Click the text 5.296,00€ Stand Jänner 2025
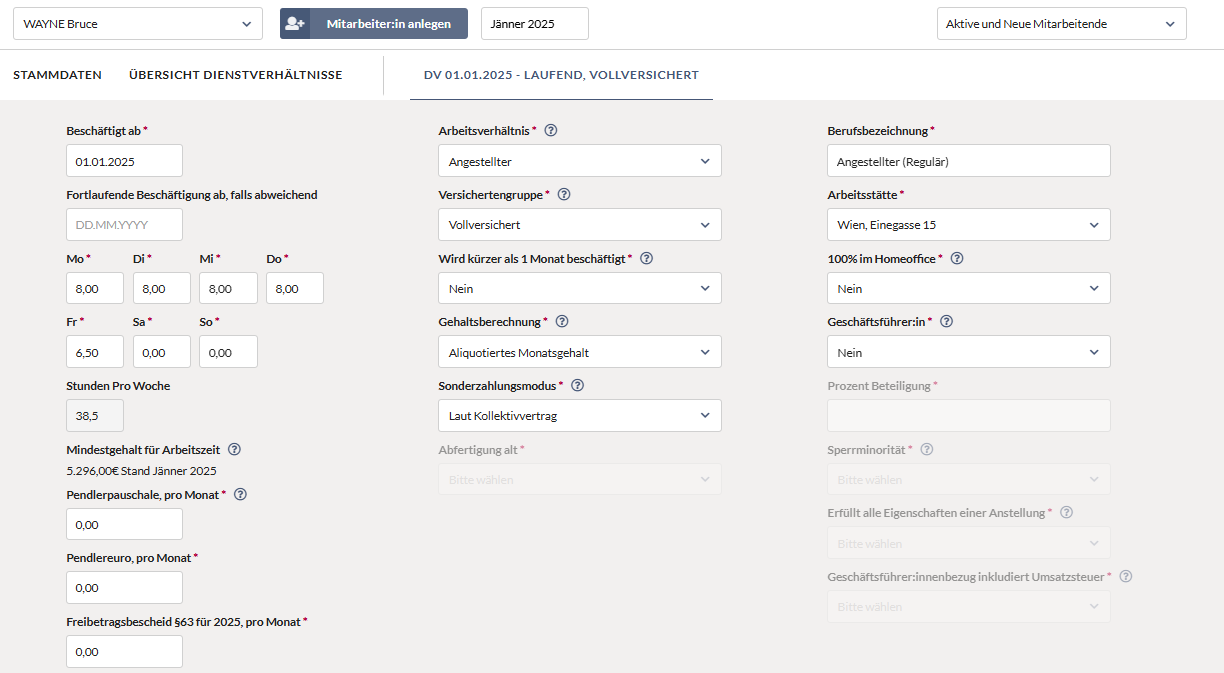 141,471
